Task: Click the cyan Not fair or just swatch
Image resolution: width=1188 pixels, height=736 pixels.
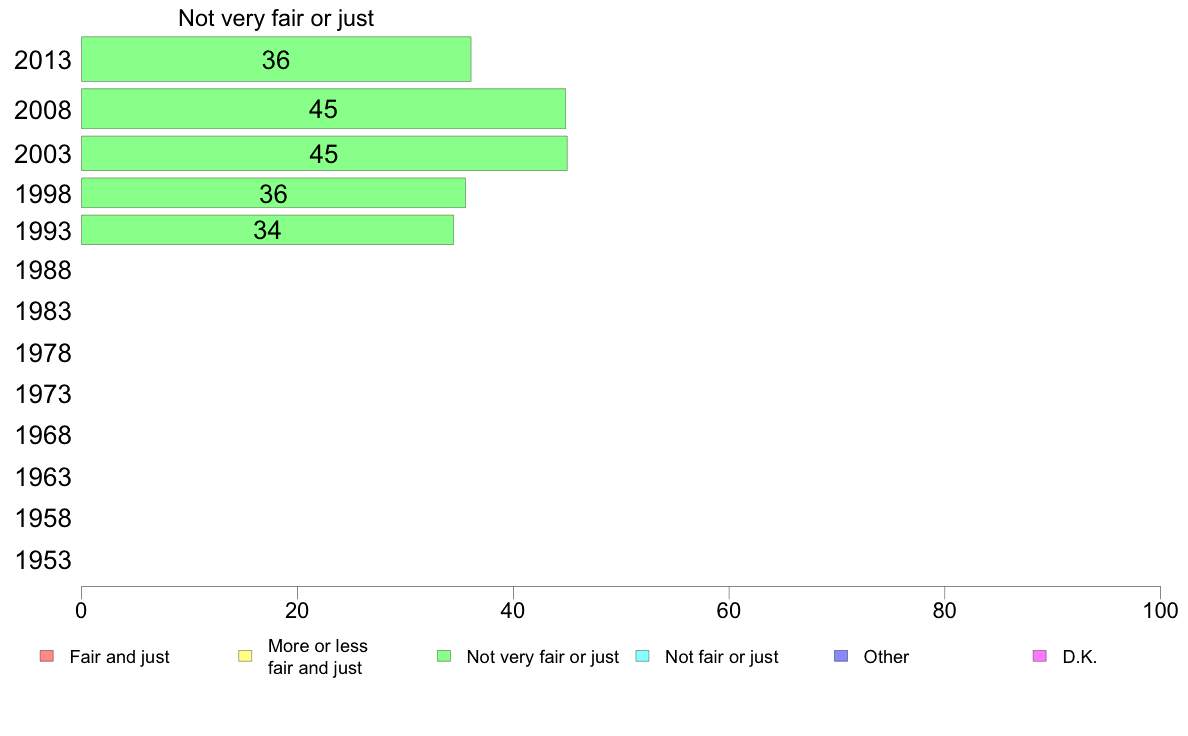Action: tap(642, 656)
